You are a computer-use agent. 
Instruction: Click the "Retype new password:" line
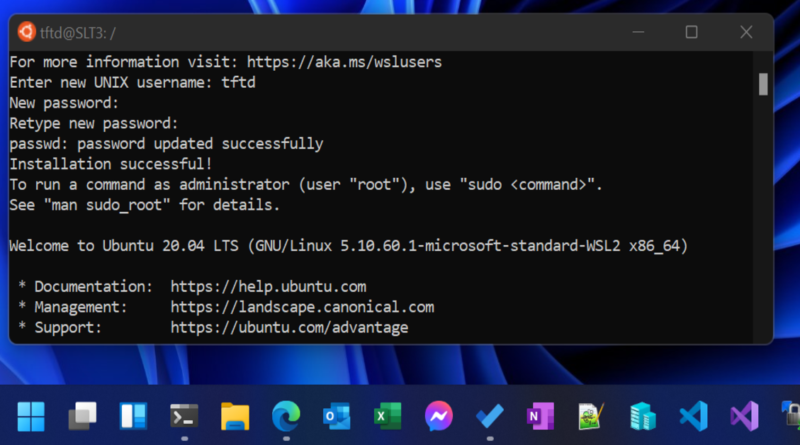point(94,123)
